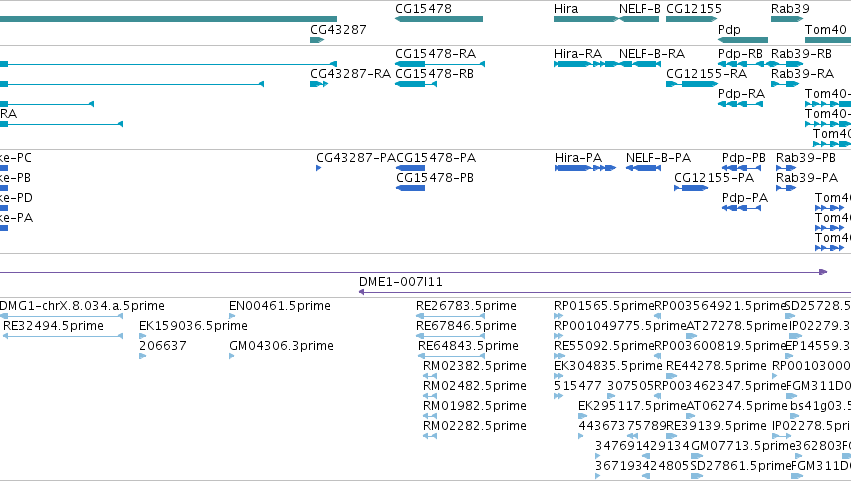Click the RE26783.5prime EST feature
Screen dimensions: 851x481
450,316
